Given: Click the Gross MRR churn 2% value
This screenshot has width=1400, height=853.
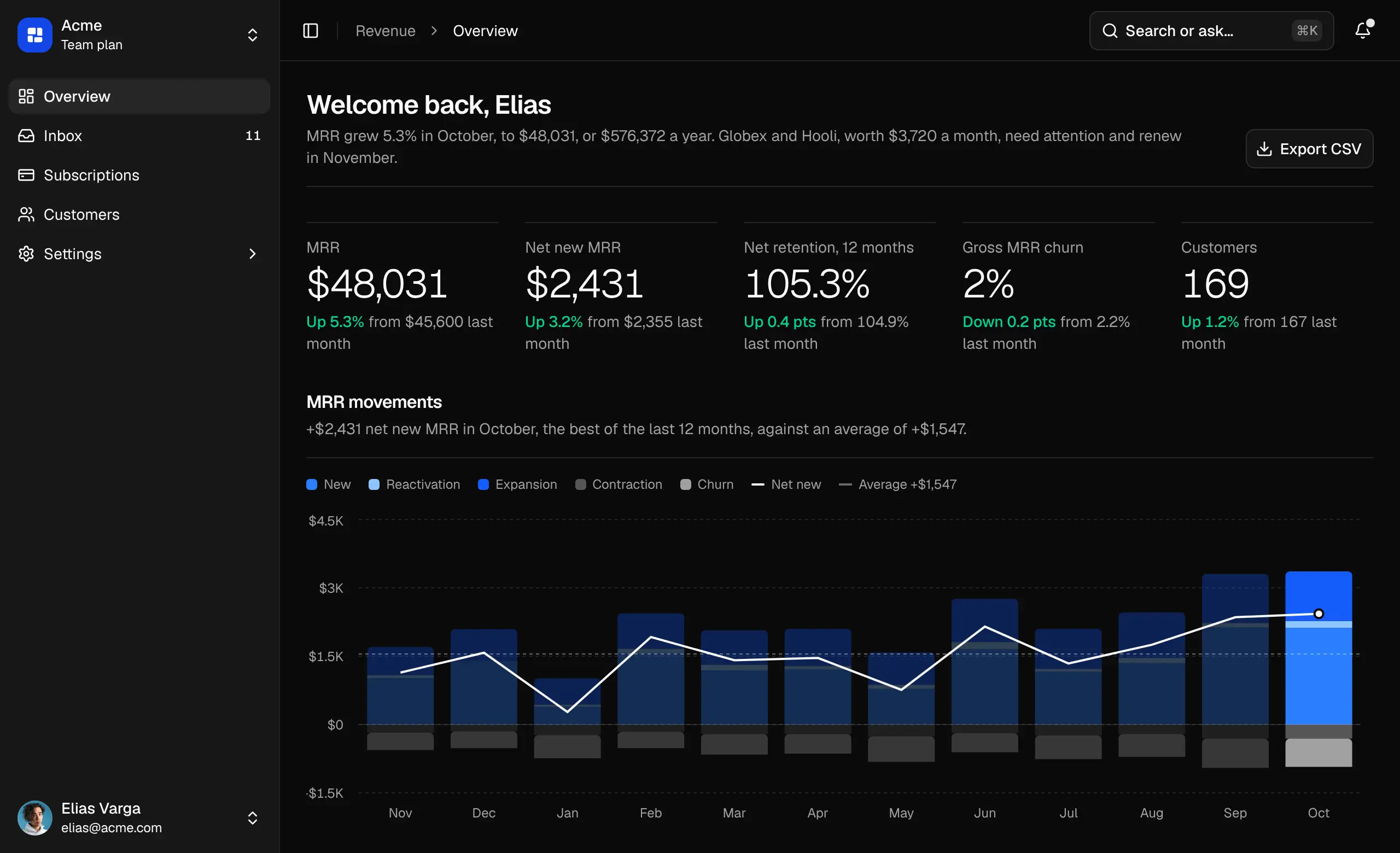Looking at the screenshot, I should click(988, 284).
